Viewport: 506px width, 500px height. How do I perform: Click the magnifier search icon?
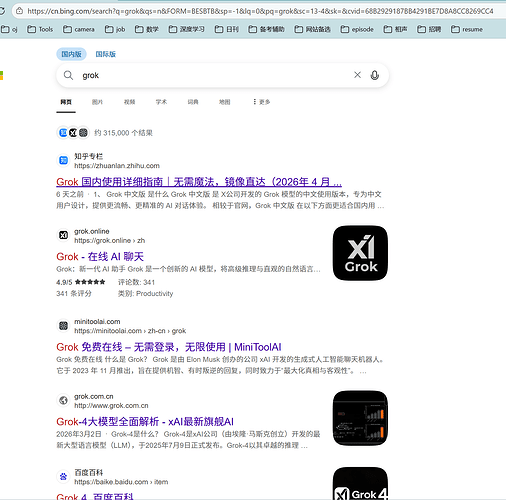click(x=68, y=75)
